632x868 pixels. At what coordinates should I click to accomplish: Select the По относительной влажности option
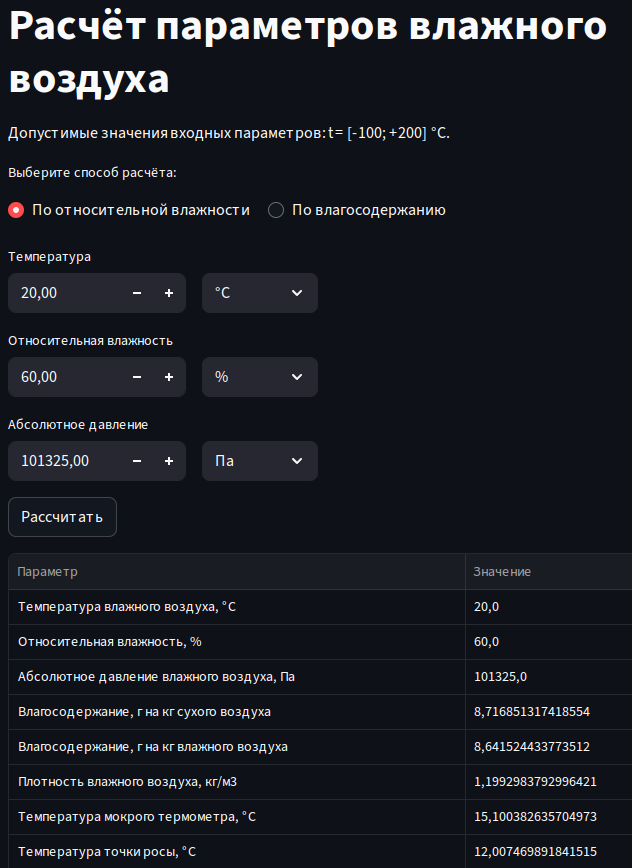click(x=16, y=210)
